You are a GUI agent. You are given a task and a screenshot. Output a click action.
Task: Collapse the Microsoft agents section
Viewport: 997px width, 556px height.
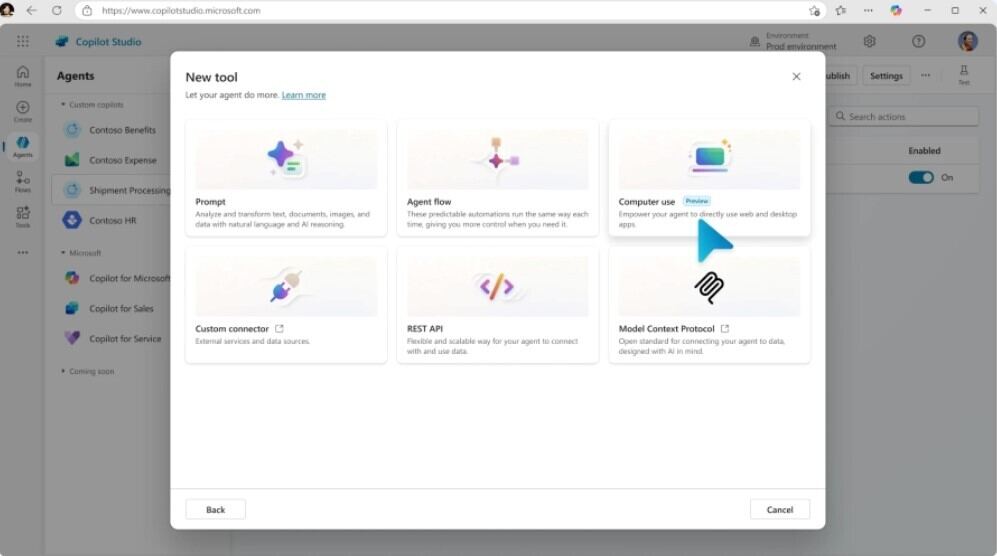pos(63,253)
